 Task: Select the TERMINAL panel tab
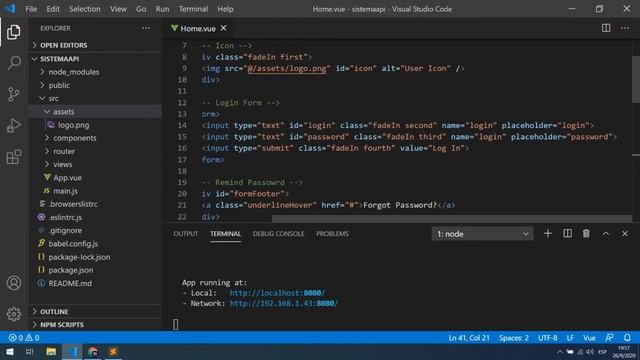point(225,233)
